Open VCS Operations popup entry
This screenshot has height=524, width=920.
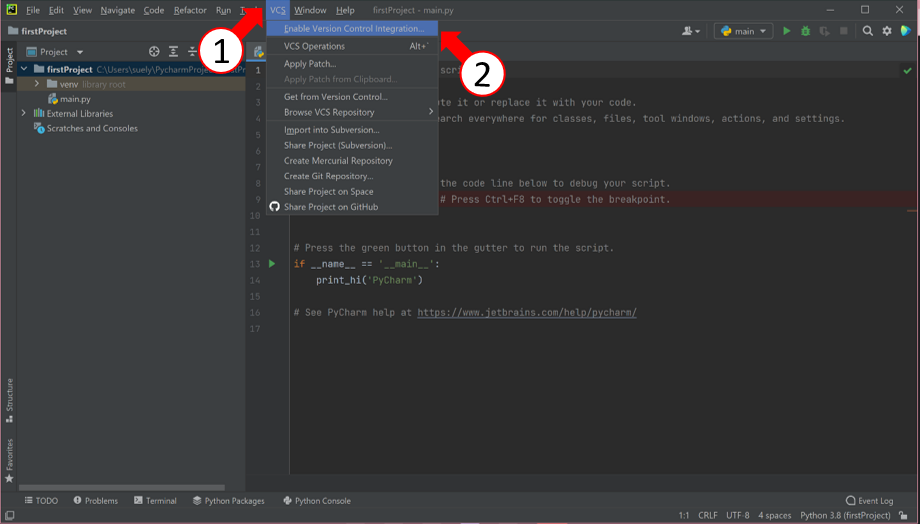(x=352, y=46)
